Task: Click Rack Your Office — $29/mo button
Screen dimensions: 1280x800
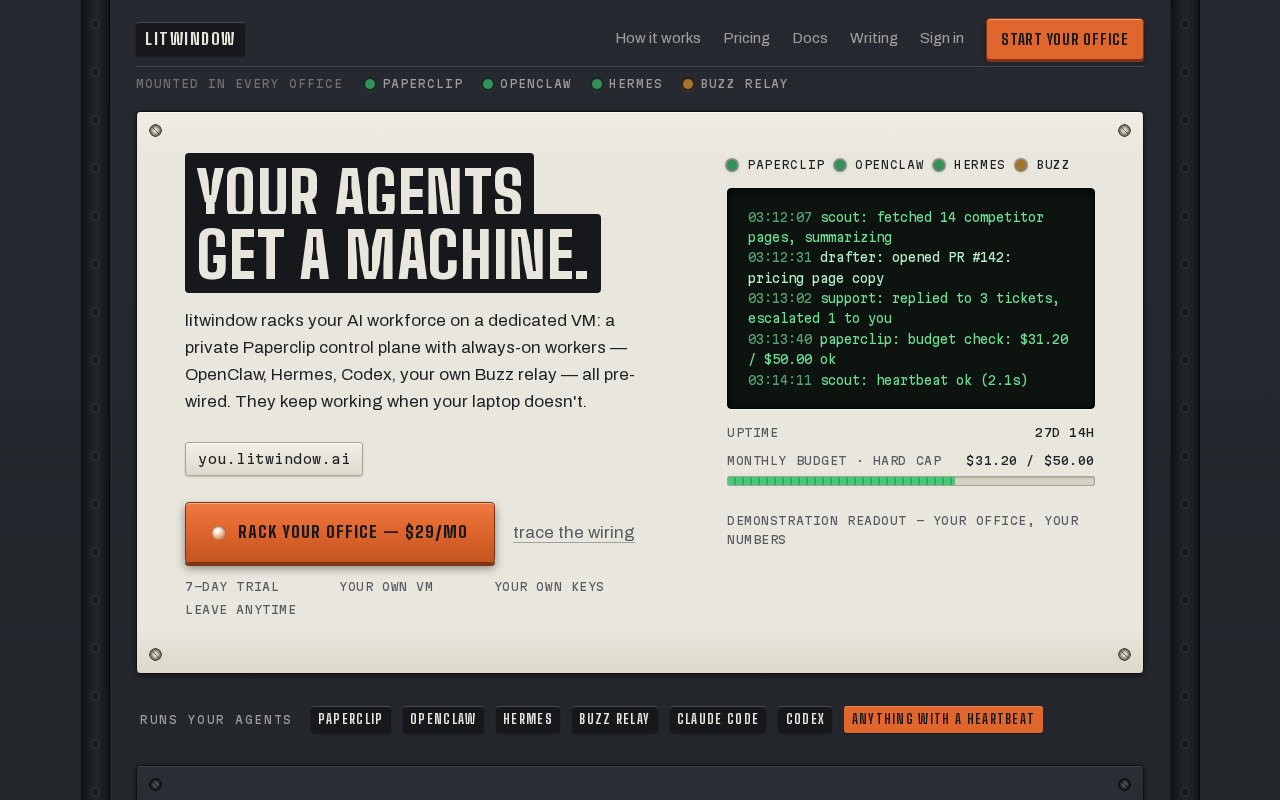Action: point(340,533)
